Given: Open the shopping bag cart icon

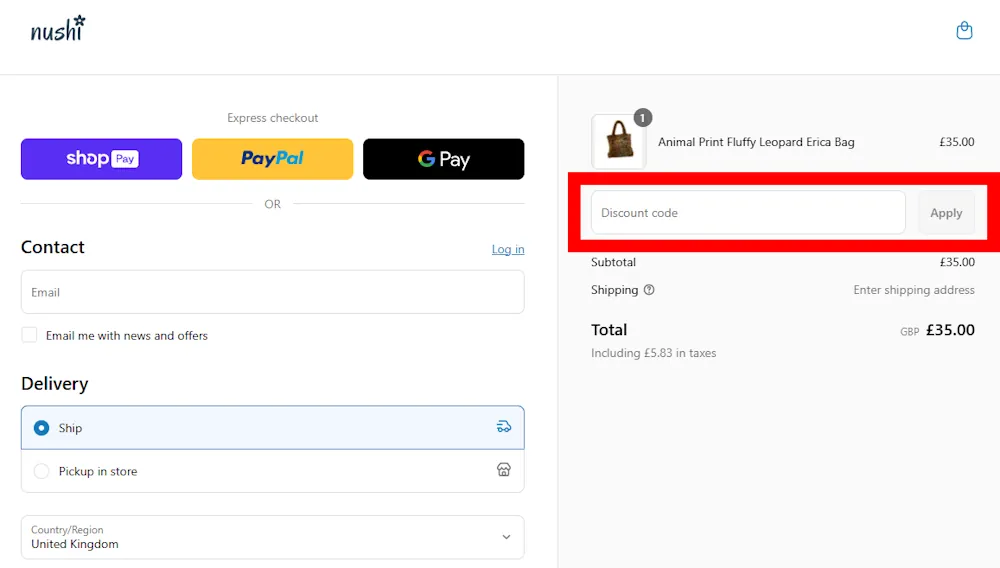Looking at the screenshot, I should 964,30.
